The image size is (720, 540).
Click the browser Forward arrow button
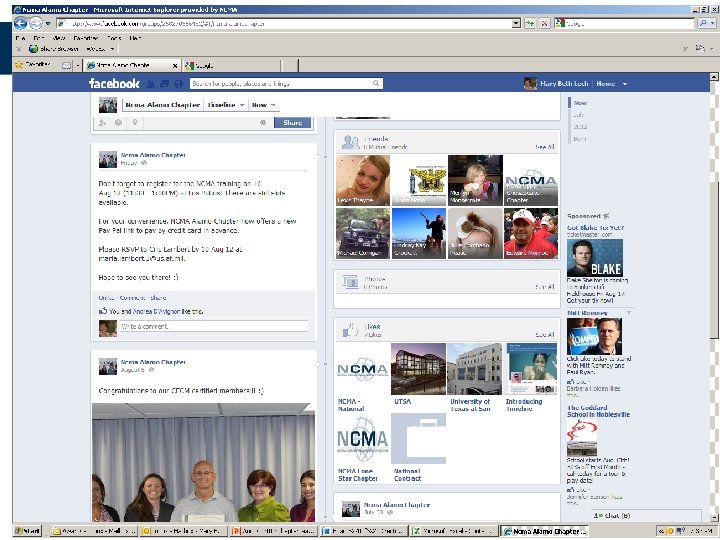tap(36, 23)
